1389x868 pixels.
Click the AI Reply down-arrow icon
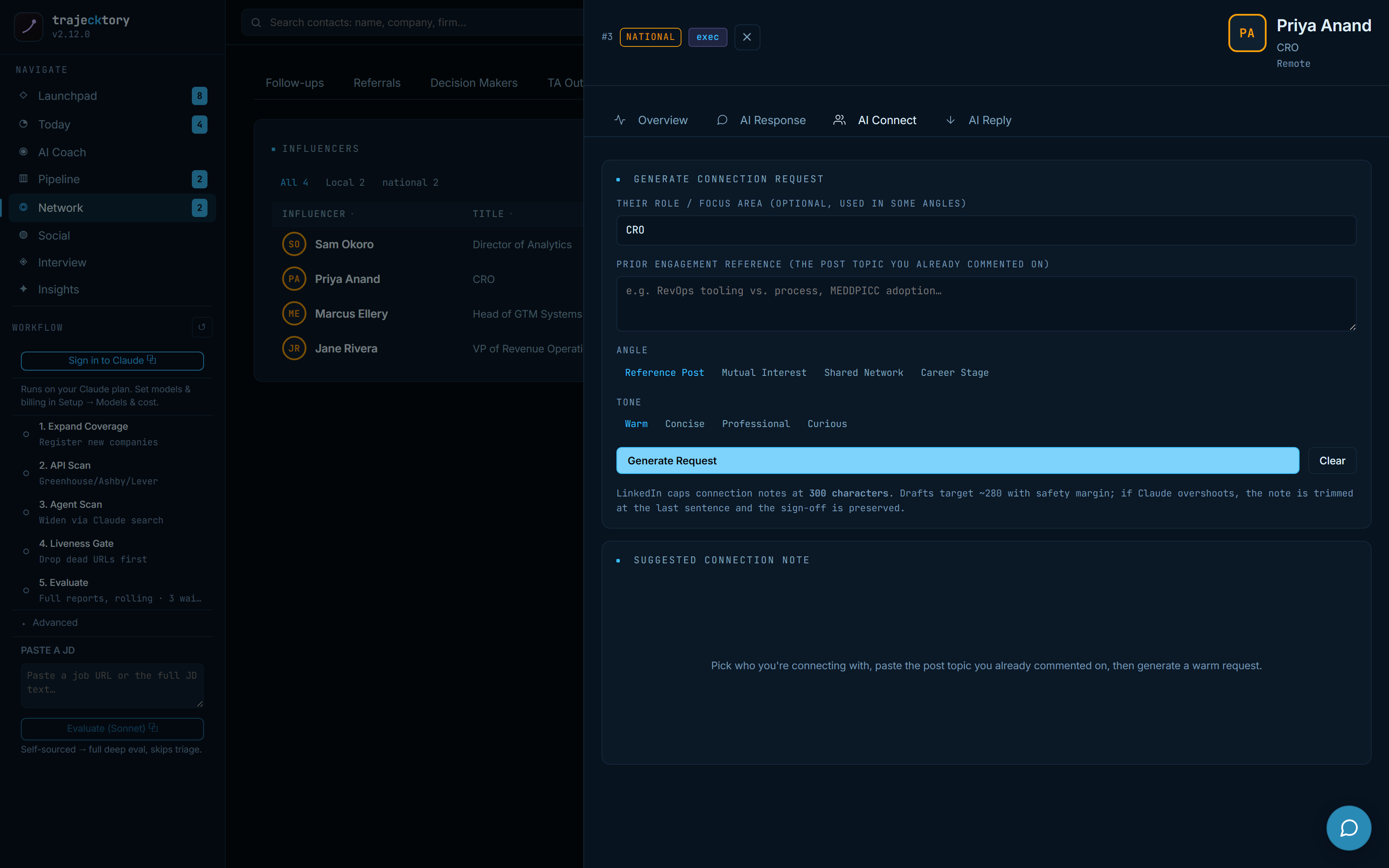tap(951, 120)
